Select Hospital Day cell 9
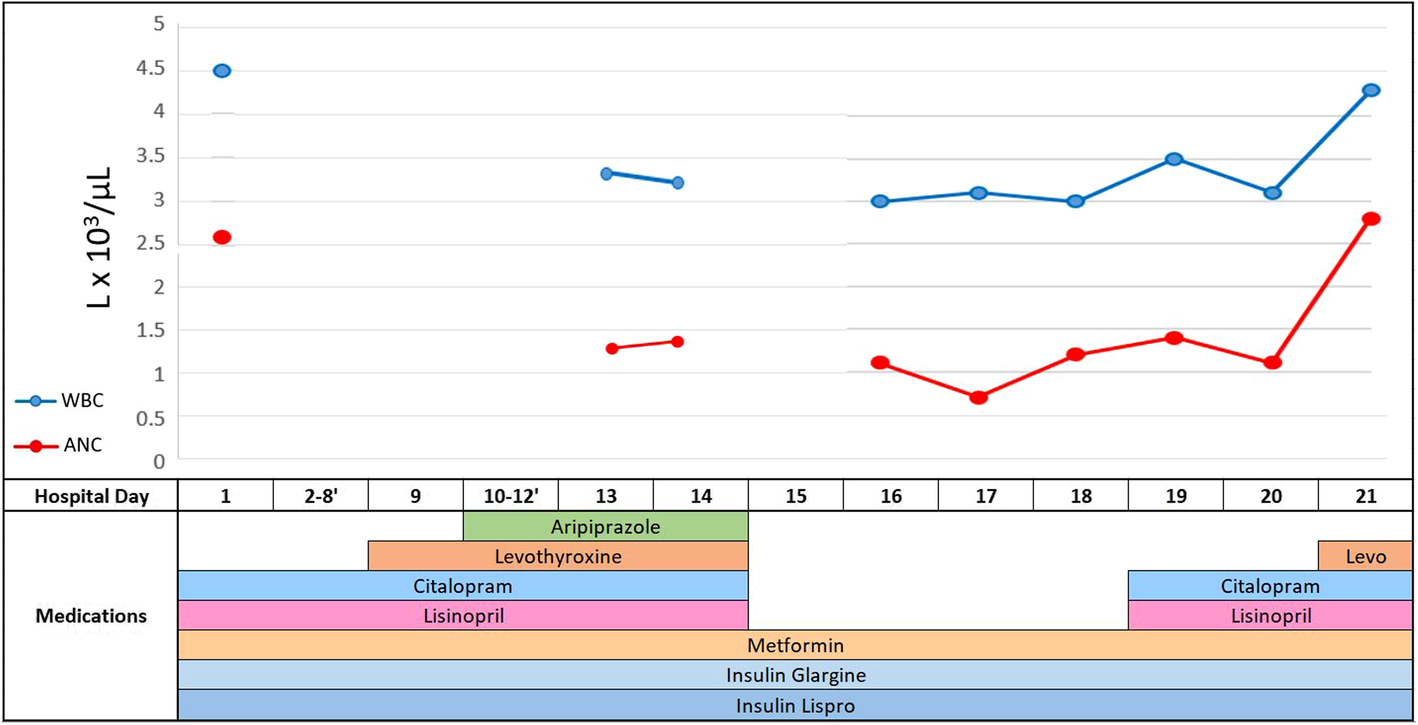1418x725 pixels. tap(415, 496)
